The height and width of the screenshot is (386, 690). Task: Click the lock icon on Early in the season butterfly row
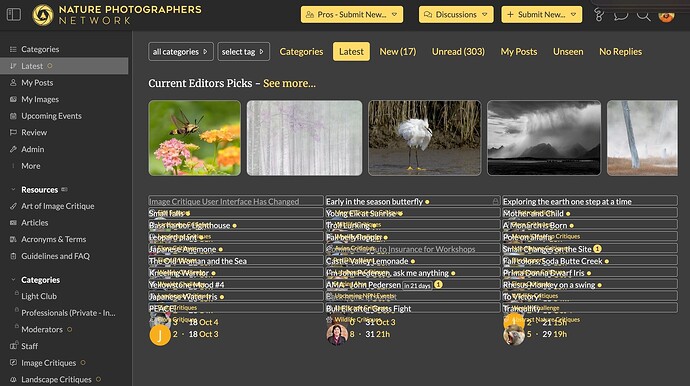click(495, 201)
